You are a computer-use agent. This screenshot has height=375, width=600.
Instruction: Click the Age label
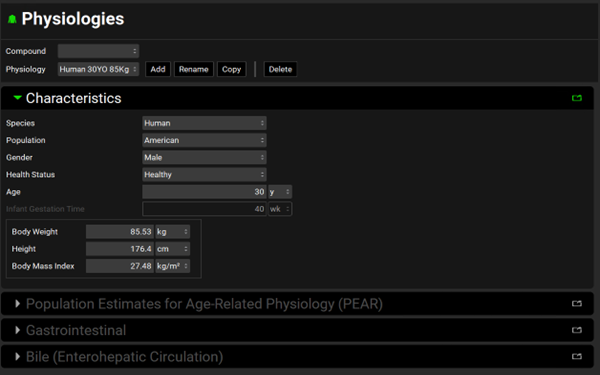(13, 192)
